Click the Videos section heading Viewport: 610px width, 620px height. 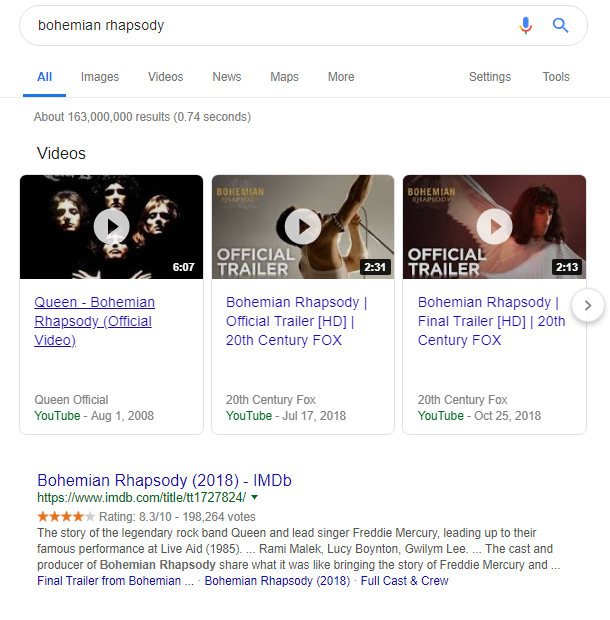pyautogui.click(x=61, y=153)
